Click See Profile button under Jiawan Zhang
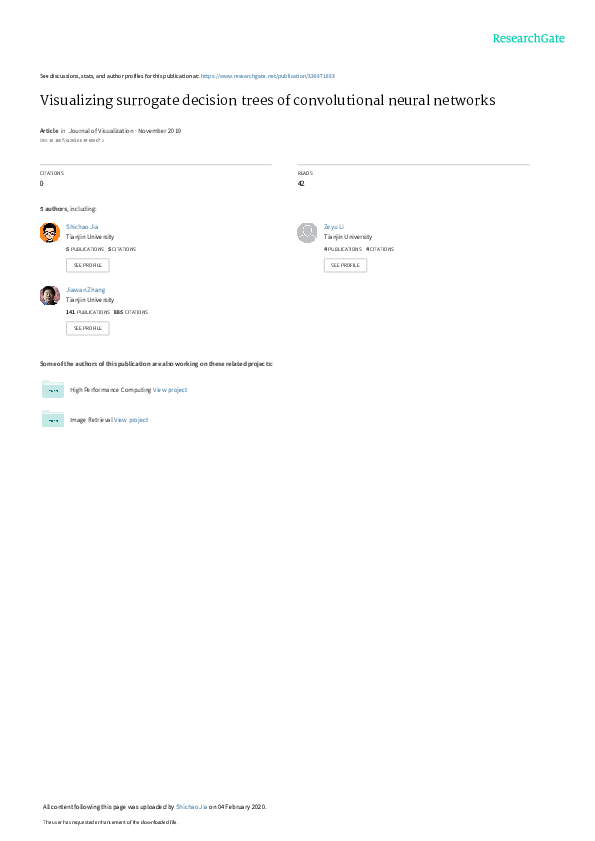 (87, 328)
